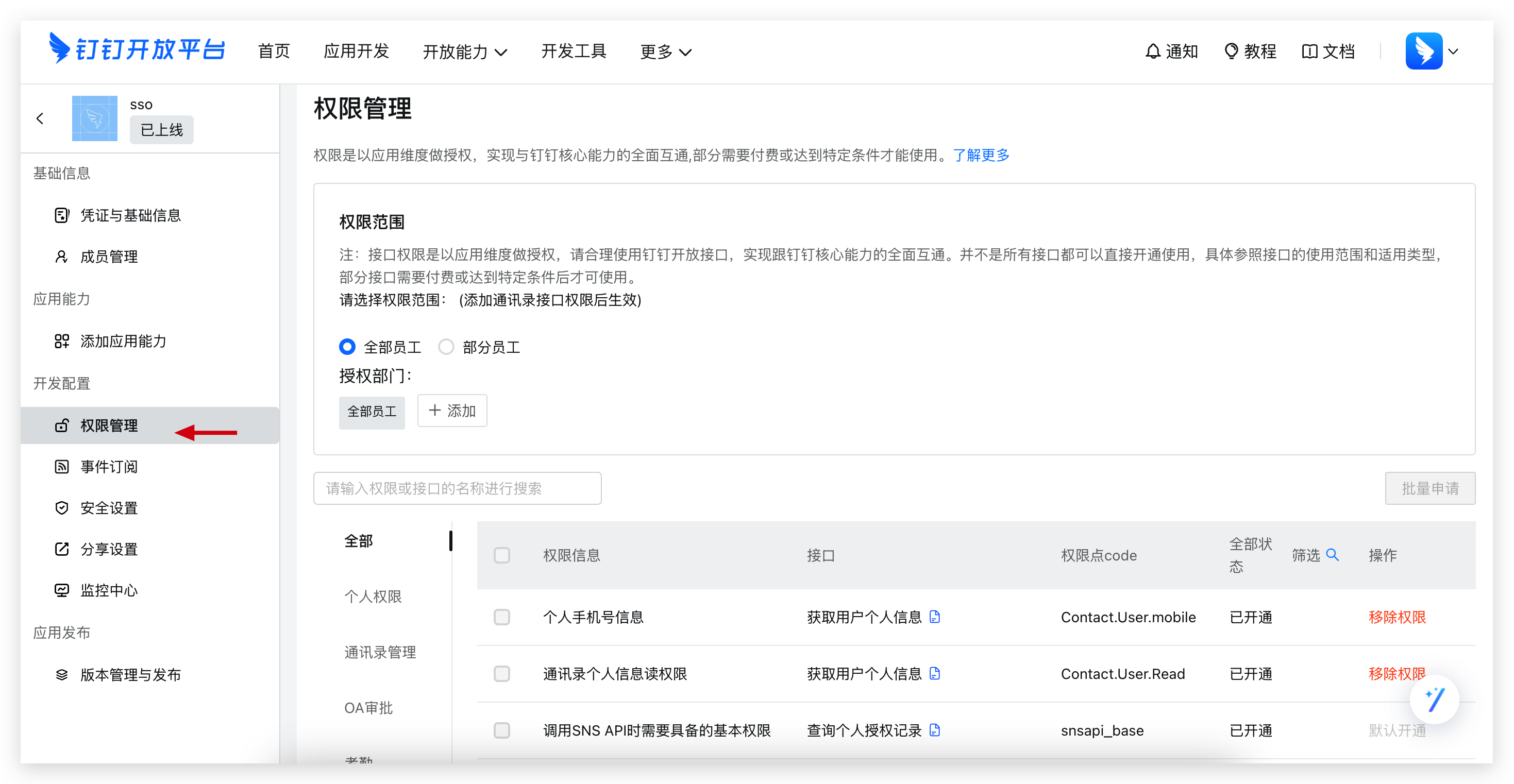Click the floating AI assistant wand icon

point(1434,700)
